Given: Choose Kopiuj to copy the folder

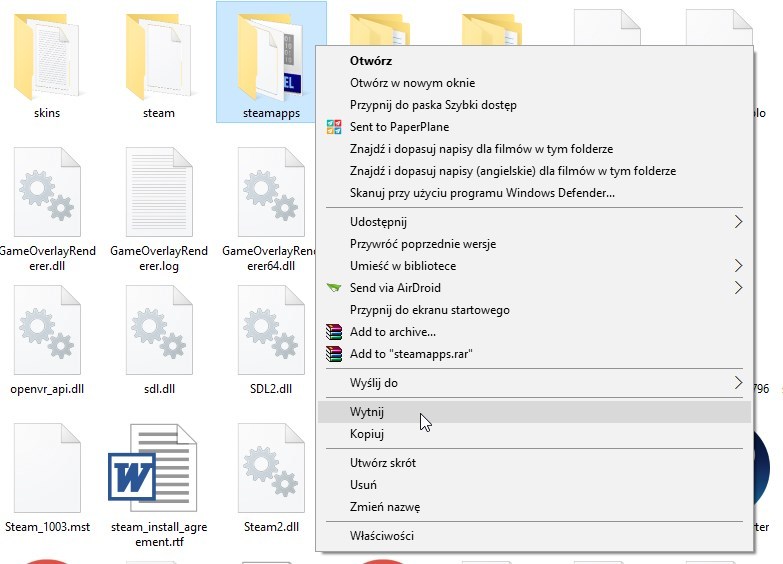Looking at the screenshot, I should pos(534,434).
